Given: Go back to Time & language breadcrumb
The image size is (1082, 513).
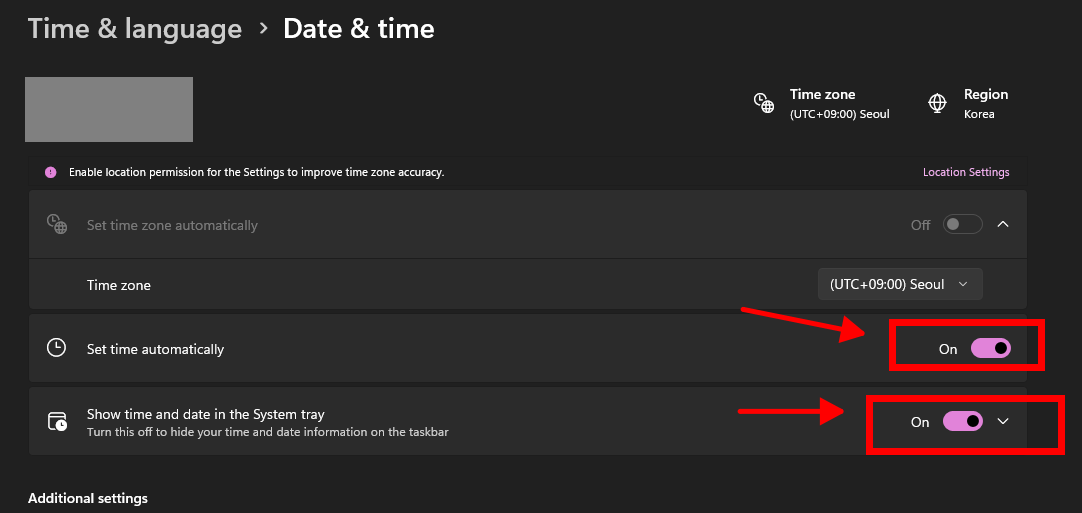Looking at the screenshot, I should [135, 28].
